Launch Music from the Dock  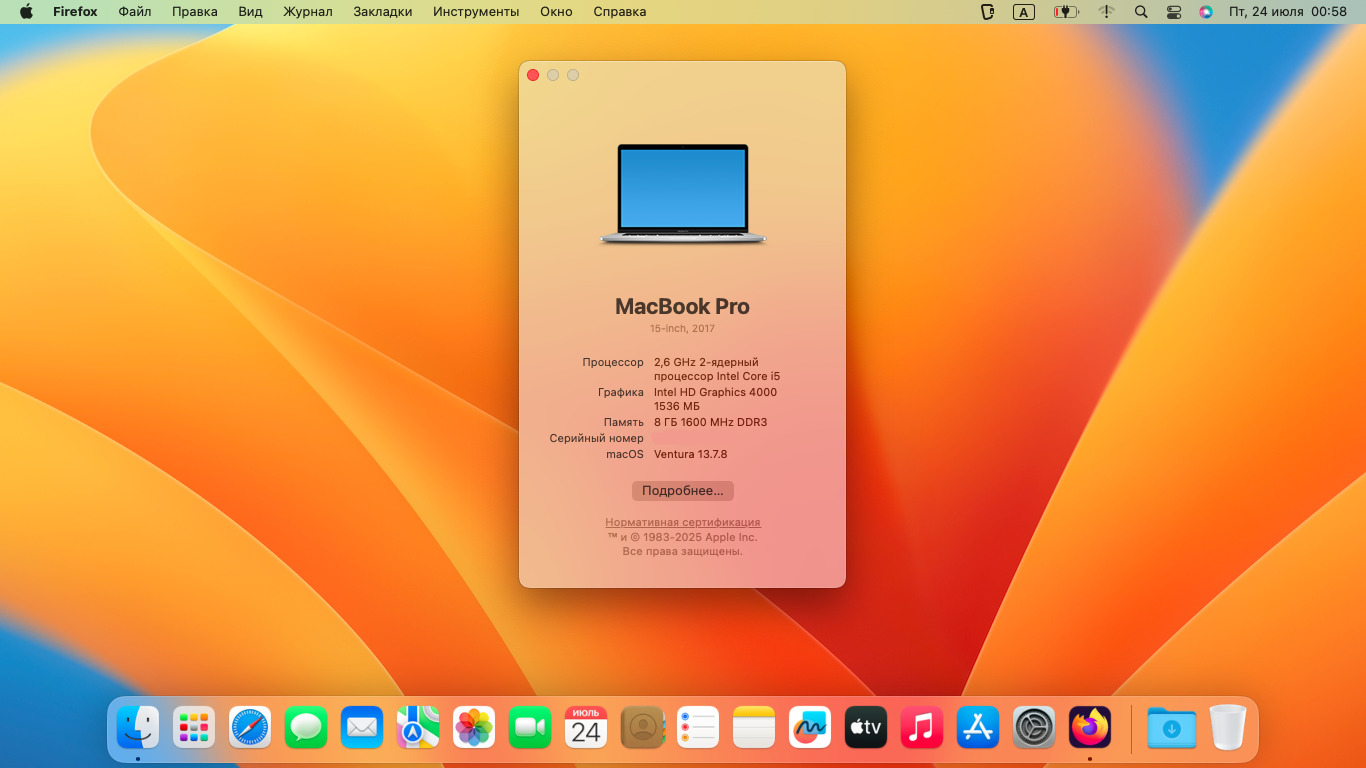[x=922, y=727]
